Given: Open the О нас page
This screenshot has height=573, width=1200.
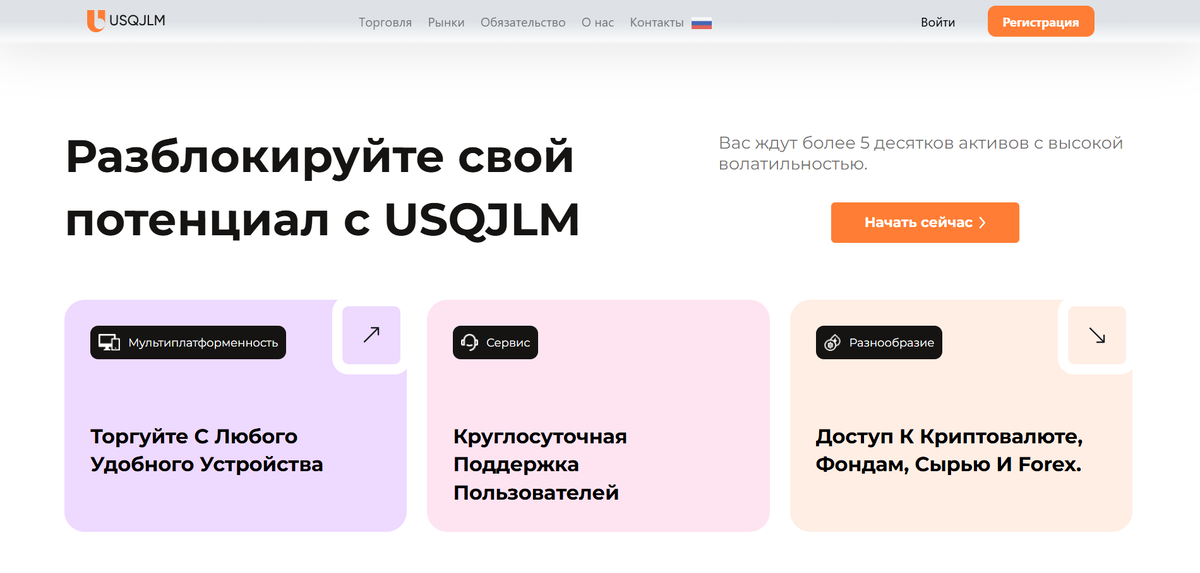Looking at the screenshot, I should [x=598, y=22].
